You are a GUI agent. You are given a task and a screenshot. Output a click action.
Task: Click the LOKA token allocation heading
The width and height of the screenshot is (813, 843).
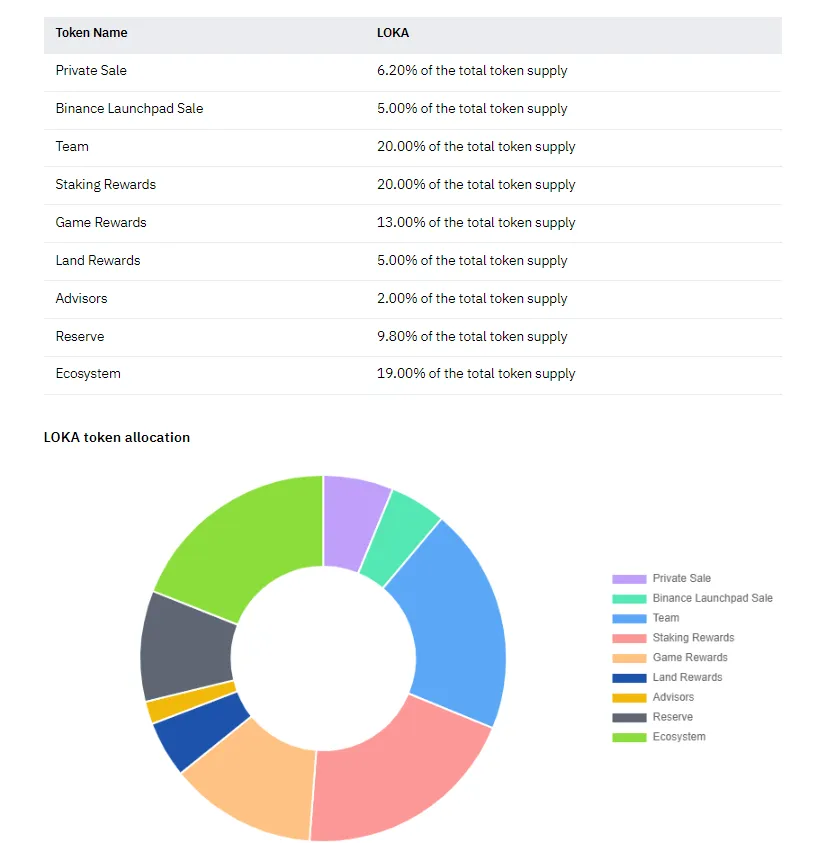pyautogui.click(x=117, y=438)
